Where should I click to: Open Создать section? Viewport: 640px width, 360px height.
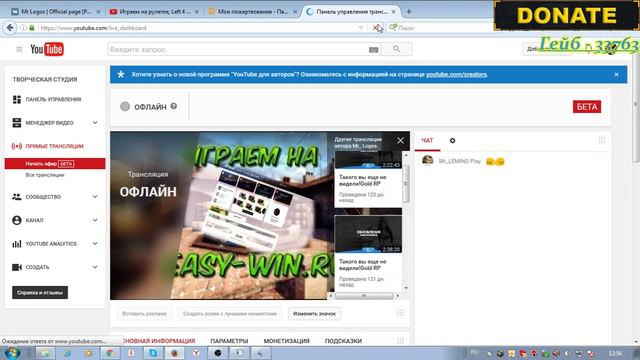37,267
